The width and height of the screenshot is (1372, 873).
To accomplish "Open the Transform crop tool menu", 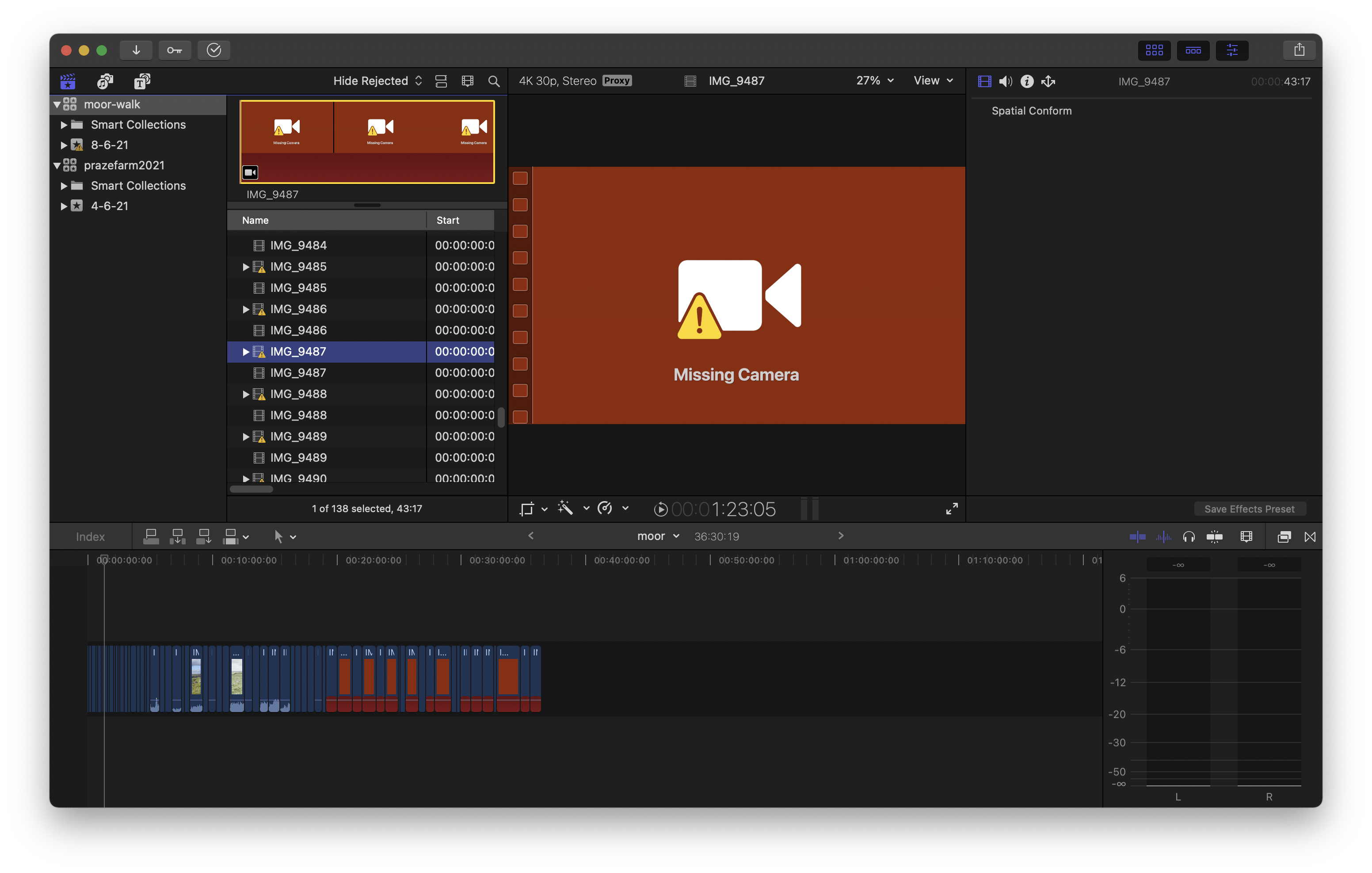I will [x=533, y=509].
